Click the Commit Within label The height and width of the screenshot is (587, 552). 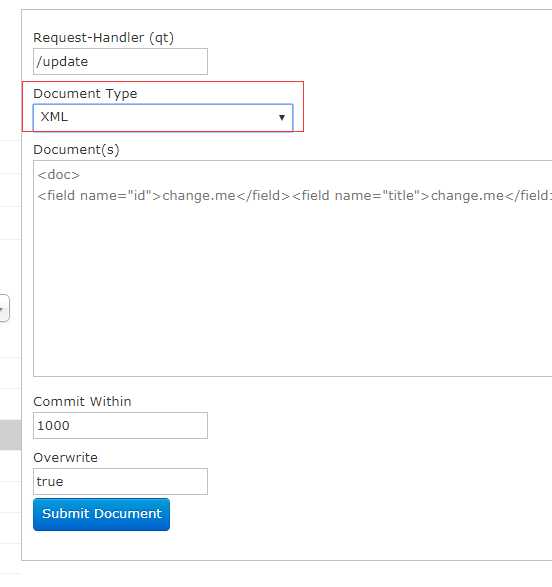tap(82, 401)
